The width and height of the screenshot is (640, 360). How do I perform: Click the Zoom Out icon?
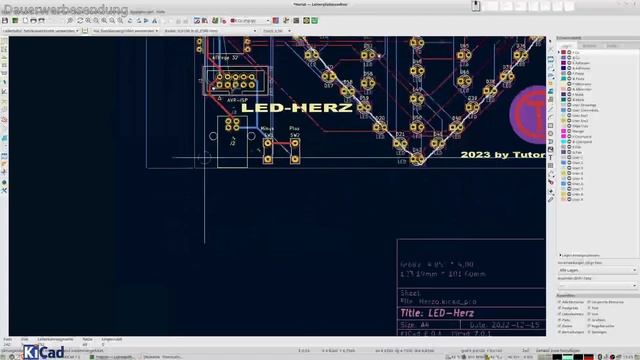pos(96,20)
